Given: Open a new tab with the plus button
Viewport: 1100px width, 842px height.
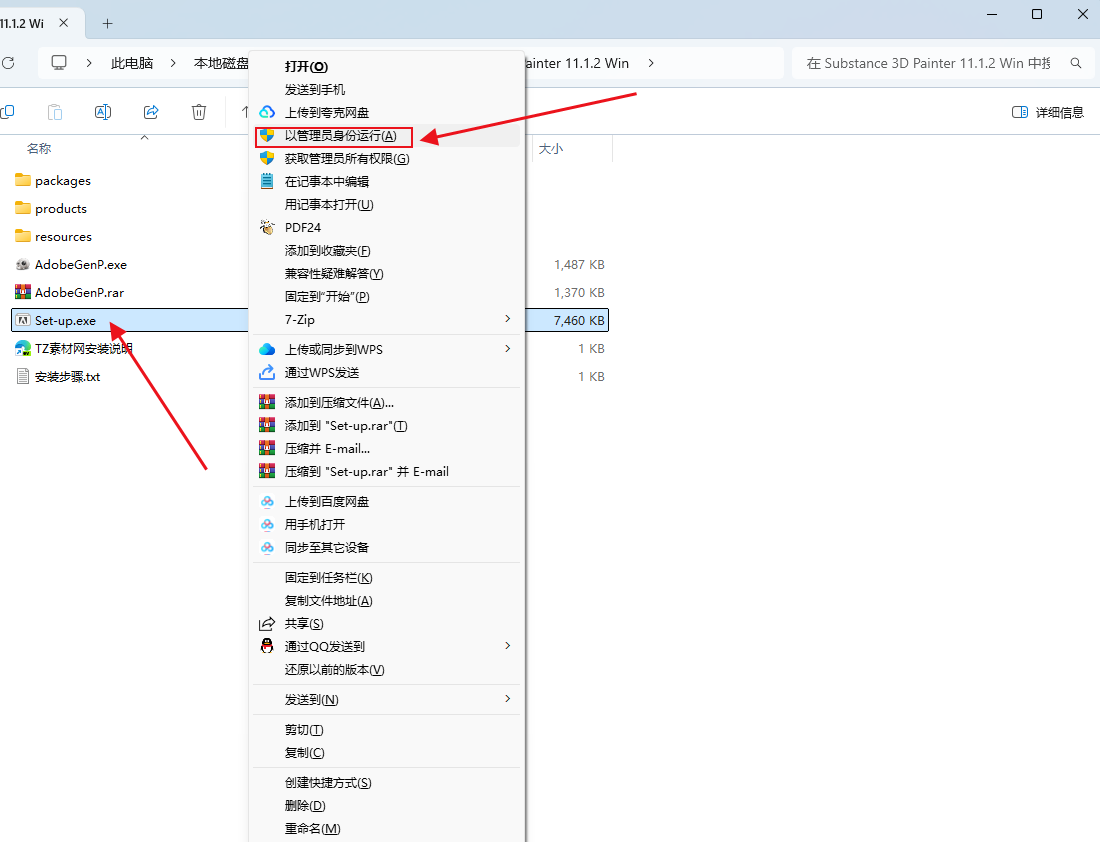Looking at the screenshot, I should click(x=107, y=23).
